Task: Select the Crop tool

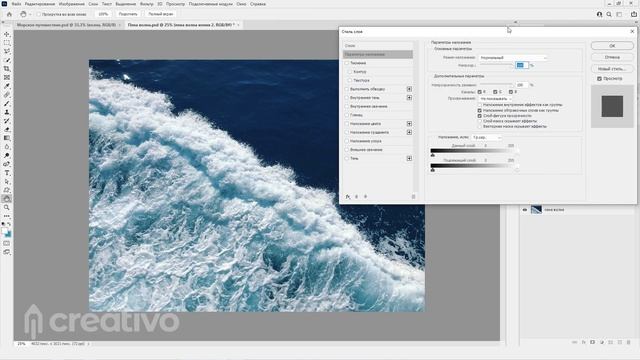Action: [x=7, y=69]
